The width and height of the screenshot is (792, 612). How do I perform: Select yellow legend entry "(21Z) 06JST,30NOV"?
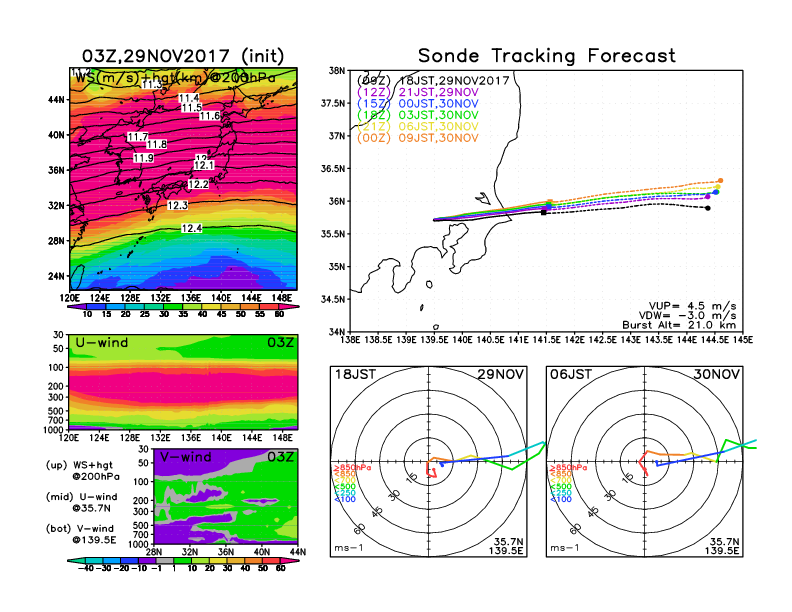pos(418,127)
